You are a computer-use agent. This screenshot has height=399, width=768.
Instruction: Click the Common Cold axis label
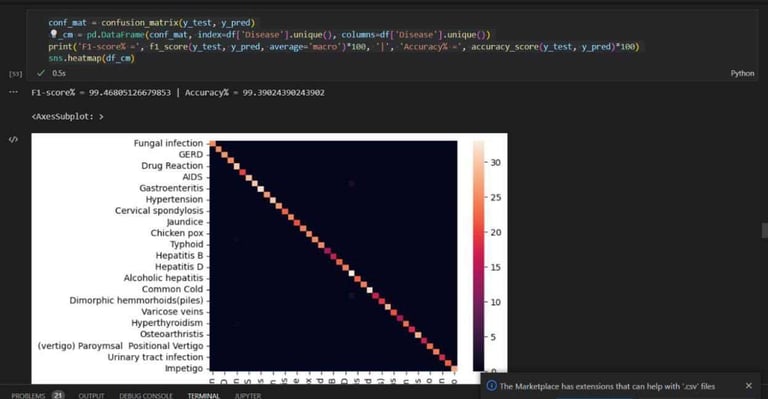click(172, 289)
